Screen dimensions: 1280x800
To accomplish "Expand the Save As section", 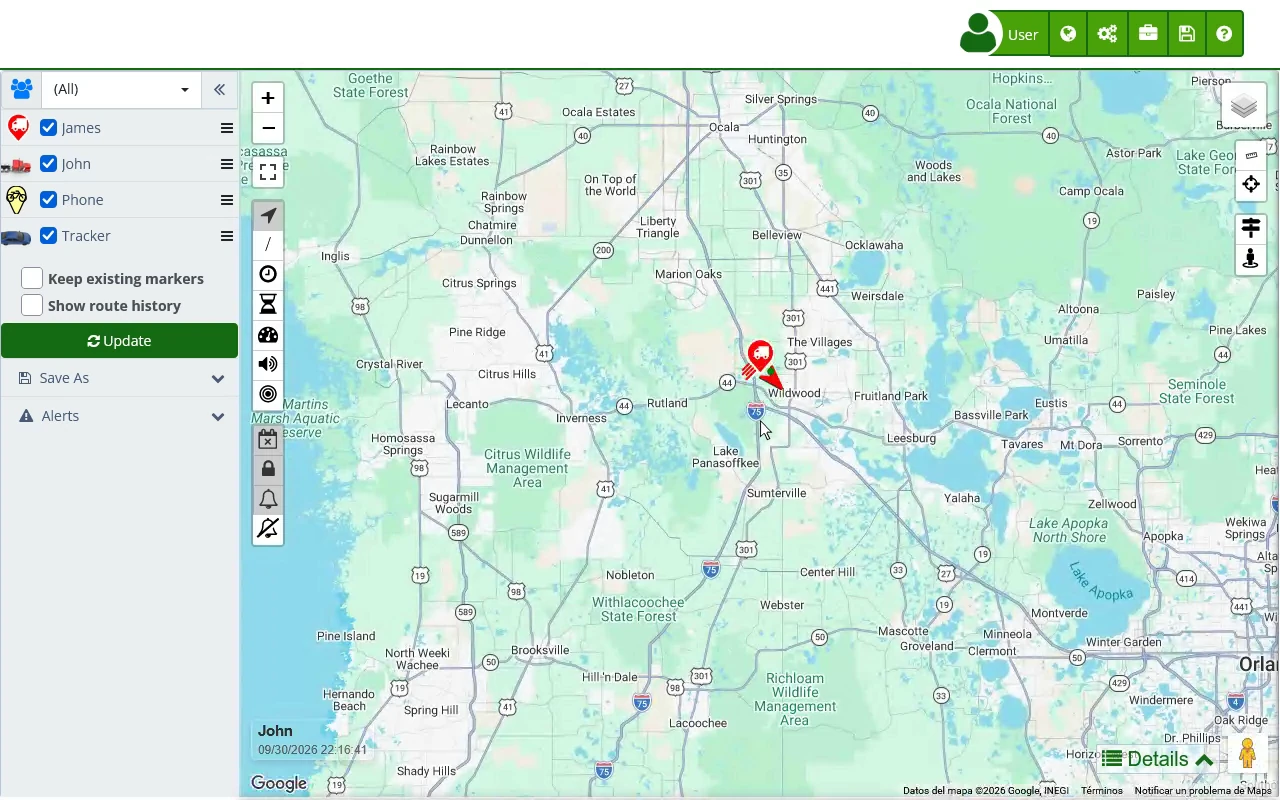I will tap(120, 378).
